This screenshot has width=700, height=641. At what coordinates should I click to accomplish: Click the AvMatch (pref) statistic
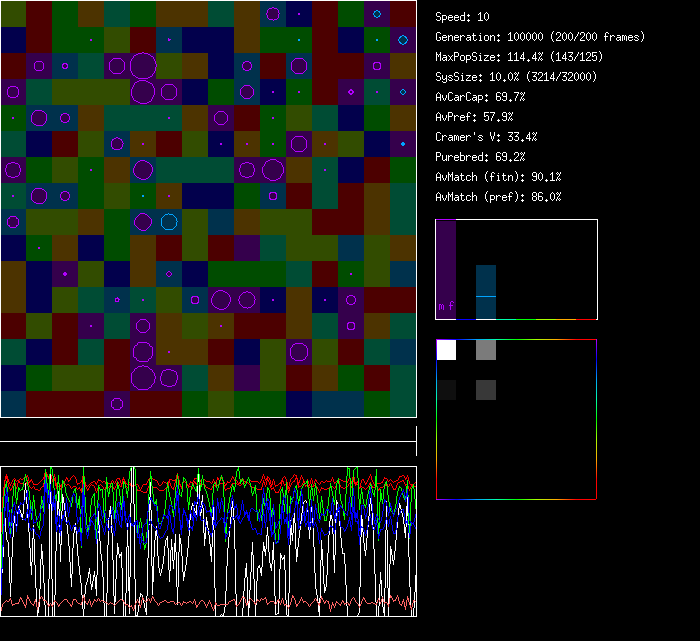tap(498, 197)
